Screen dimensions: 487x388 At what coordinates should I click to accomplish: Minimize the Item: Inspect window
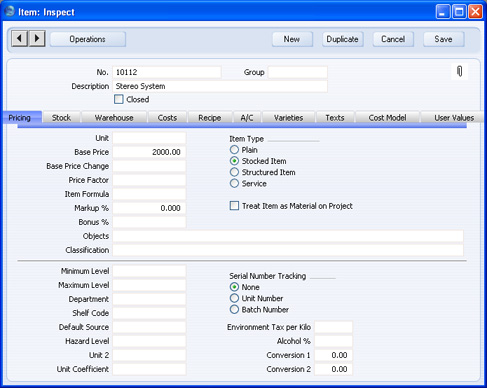443,12
